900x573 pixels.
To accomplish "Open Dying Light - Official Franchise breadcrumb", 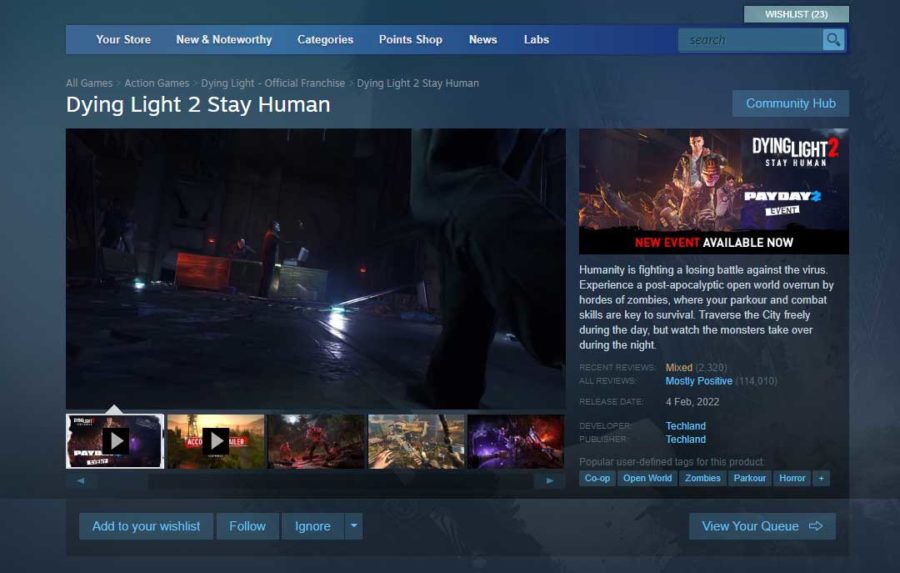I will [x=273, y=83].
